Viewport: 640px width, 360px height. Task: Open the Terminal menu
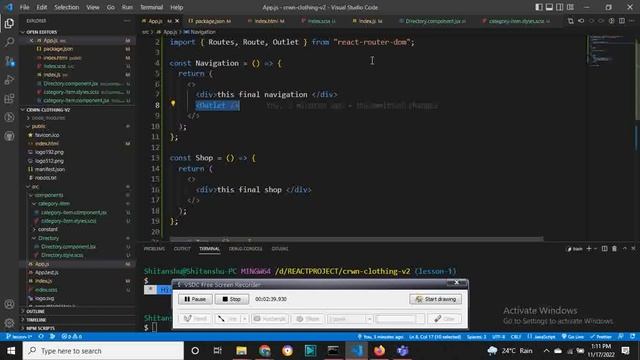point(151,7)
